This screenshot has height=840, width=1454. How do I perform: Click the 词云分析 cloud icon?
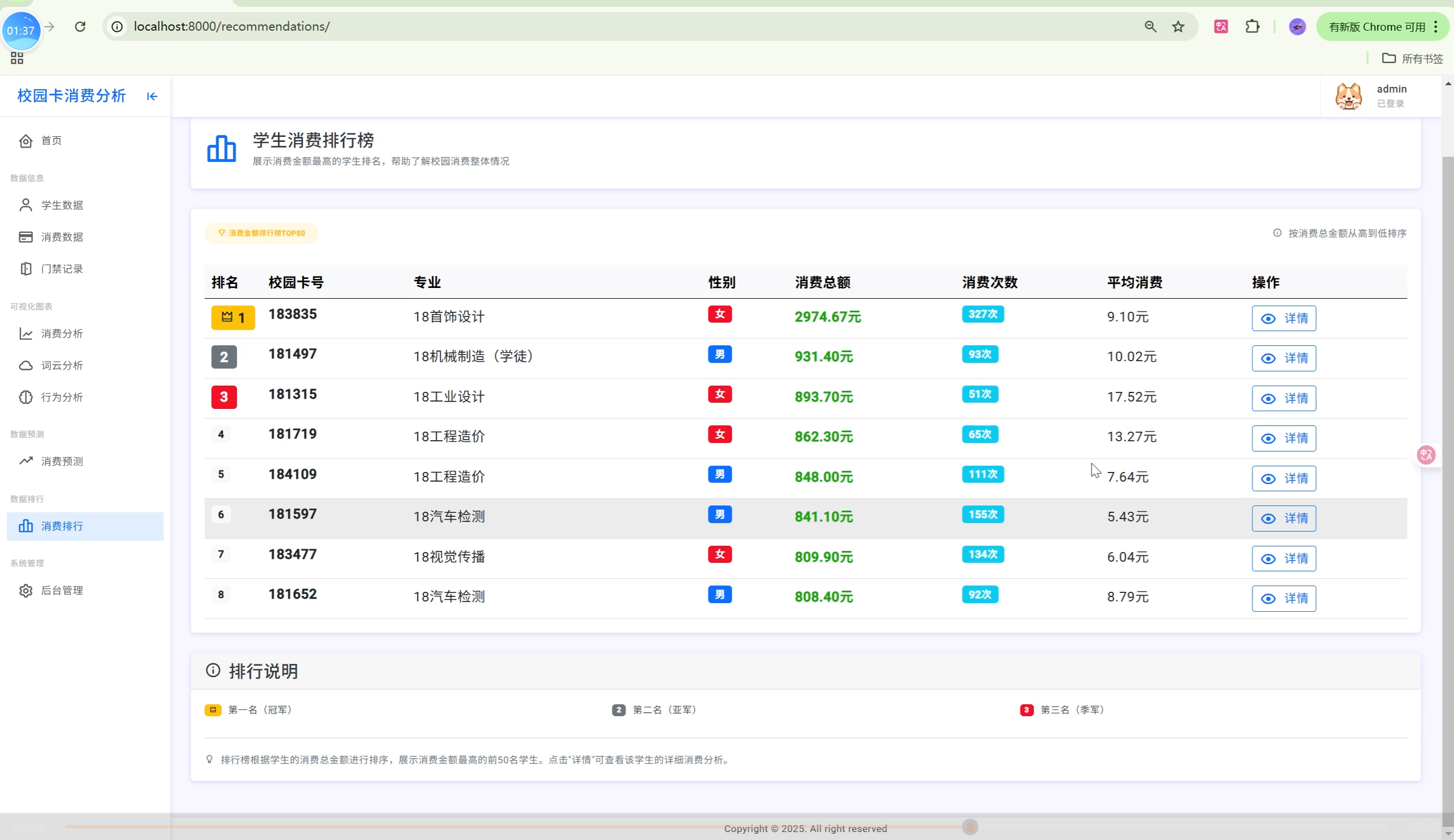tap(26, 365)
